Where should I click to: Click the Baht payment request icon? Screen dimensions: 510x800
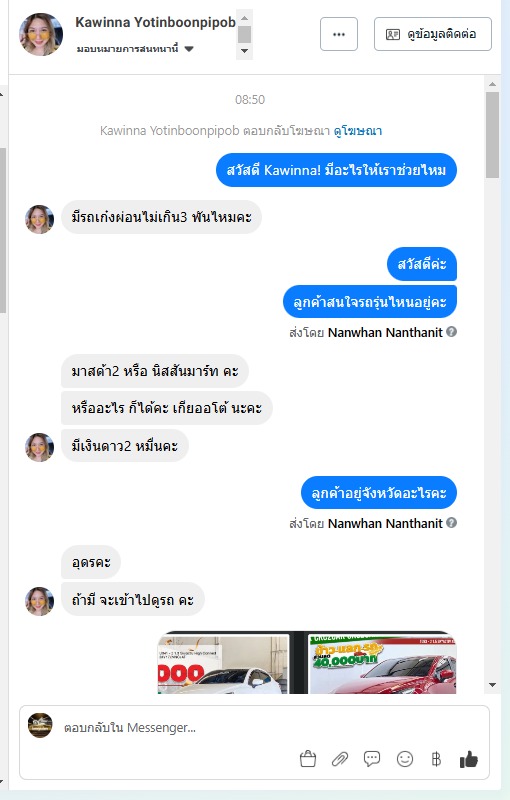tap(436, 759)
